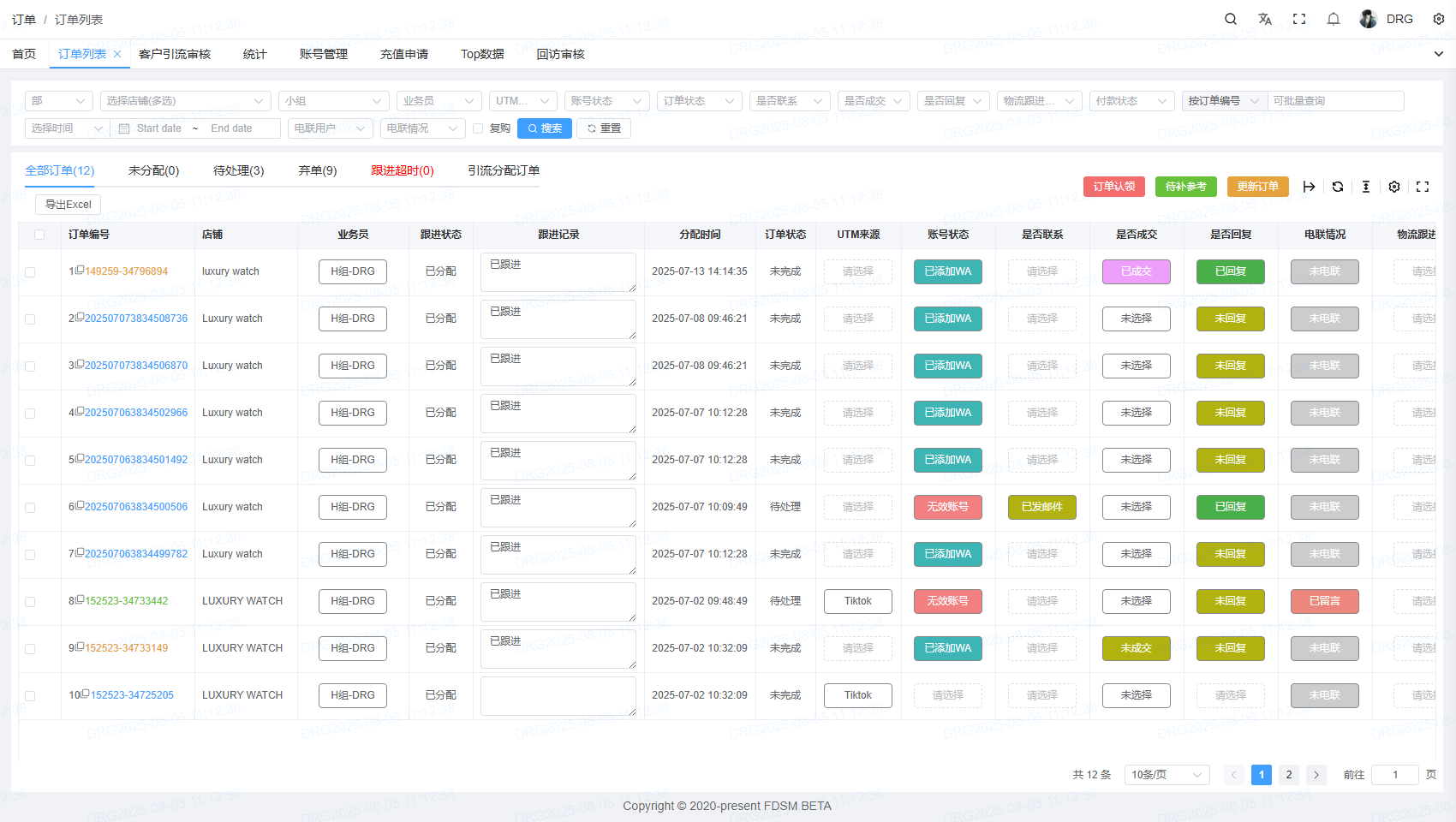Open the language translation icon
The height and width of the screenshot is (822, 1456).
point(1265,19)
